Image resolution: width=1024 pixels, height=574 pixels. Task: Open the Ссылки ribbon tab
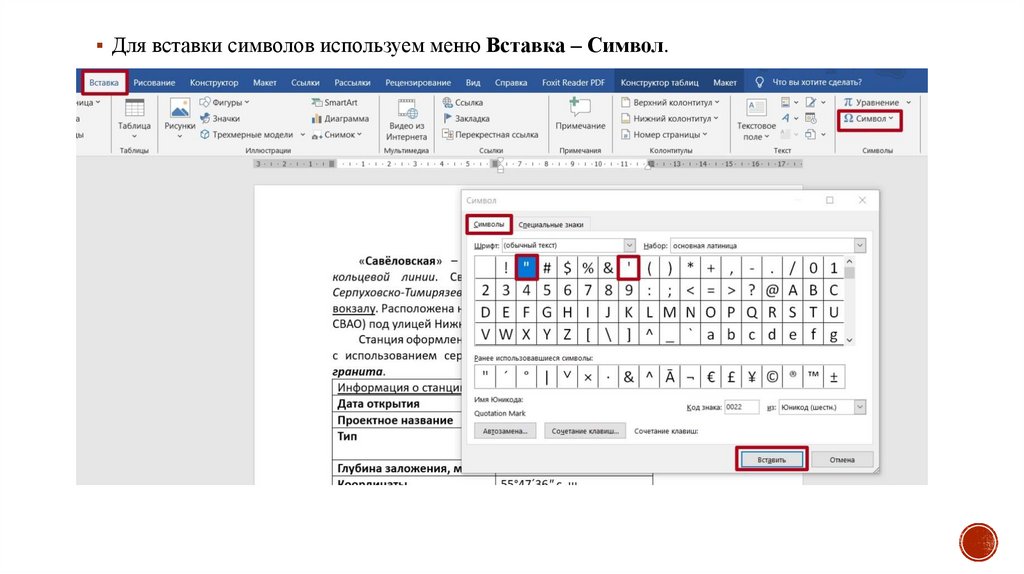point(305,82)
